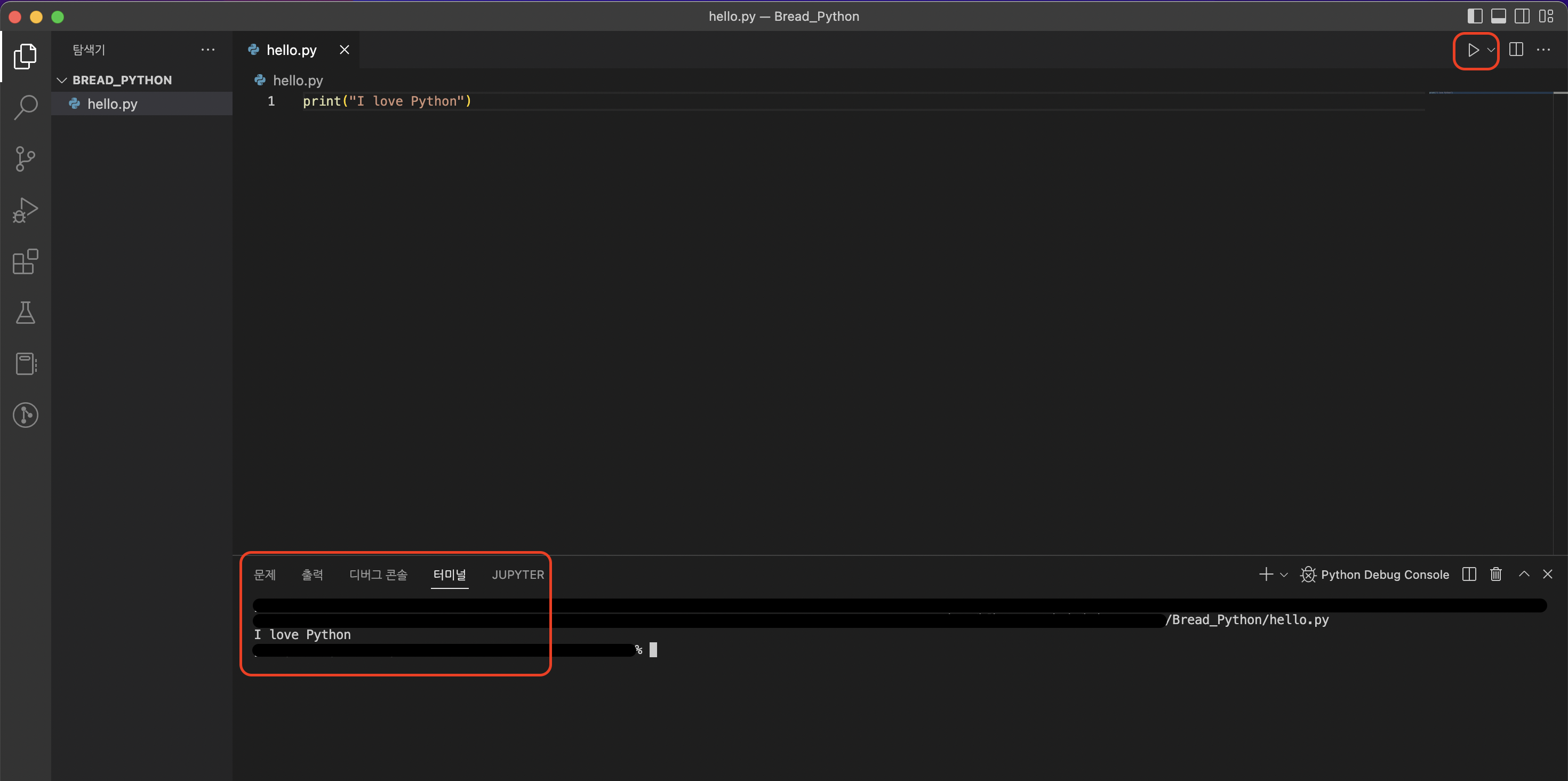Open run button dropdown arrow
The width and height of the screenshot is (1568, 781).
click(x=1491, y=50)
